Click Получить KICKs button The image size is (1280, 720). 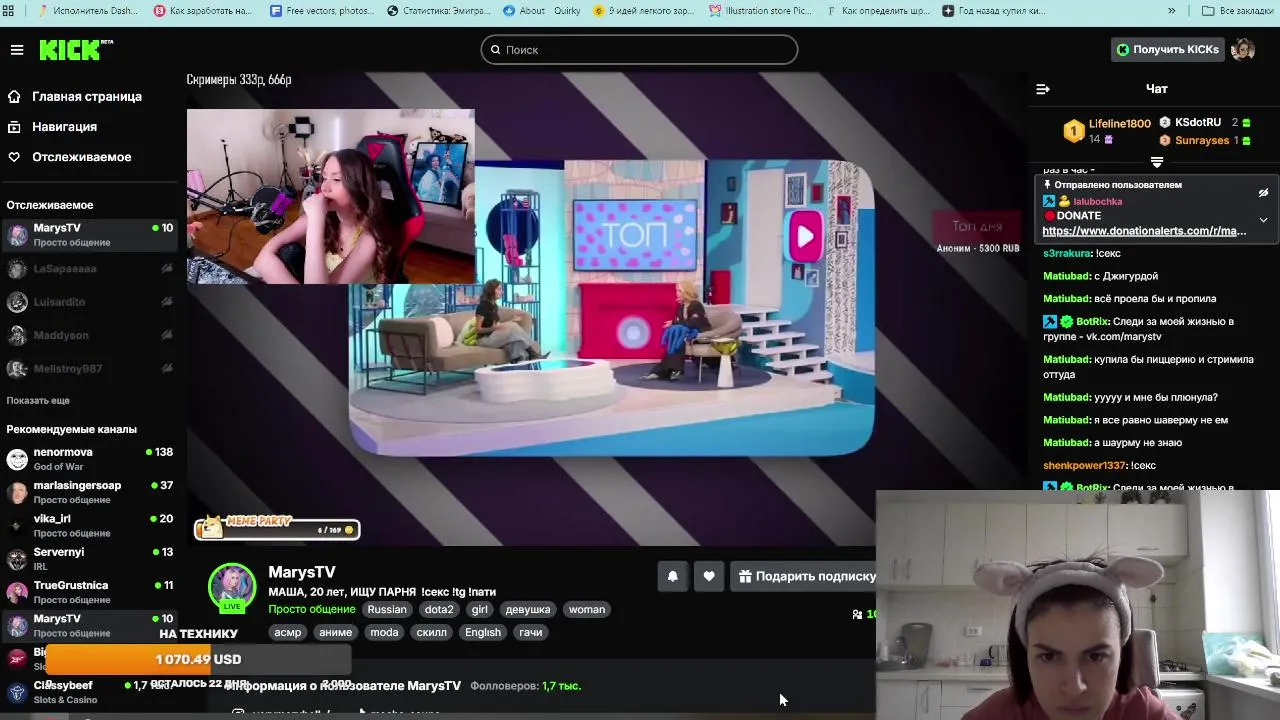tap(1167, 50)
